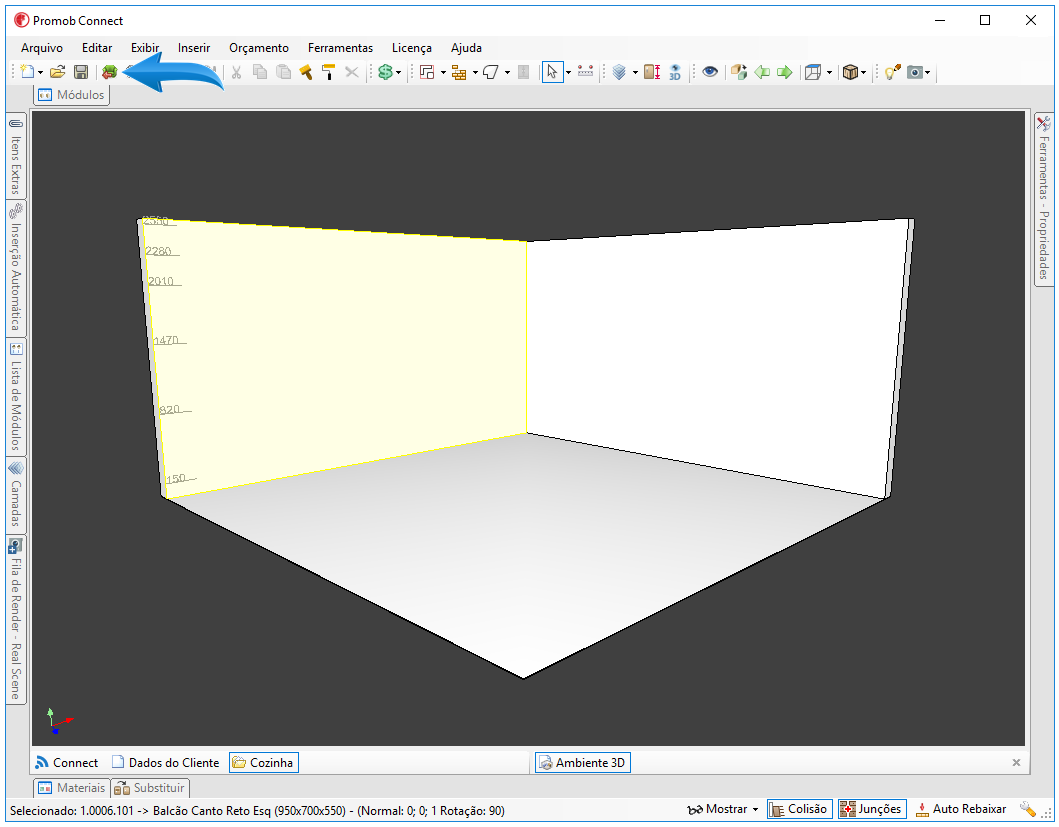The height and width of the screenshot is (827, 1059).
Task: Open the Inserir menu
Action: (194, 48)
